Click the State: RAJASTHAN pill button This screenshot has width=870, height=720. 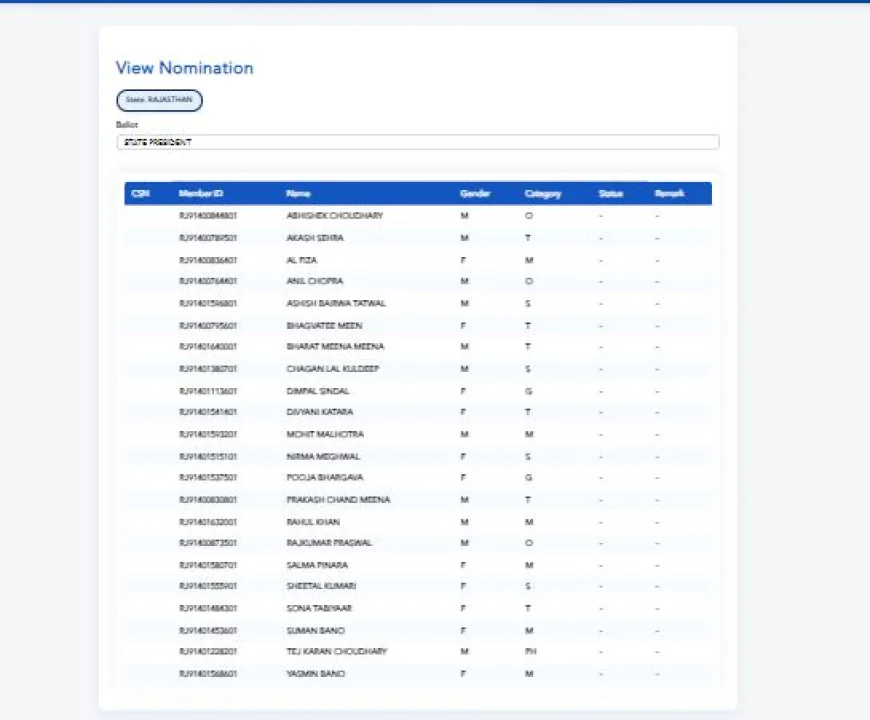[159, 100]
